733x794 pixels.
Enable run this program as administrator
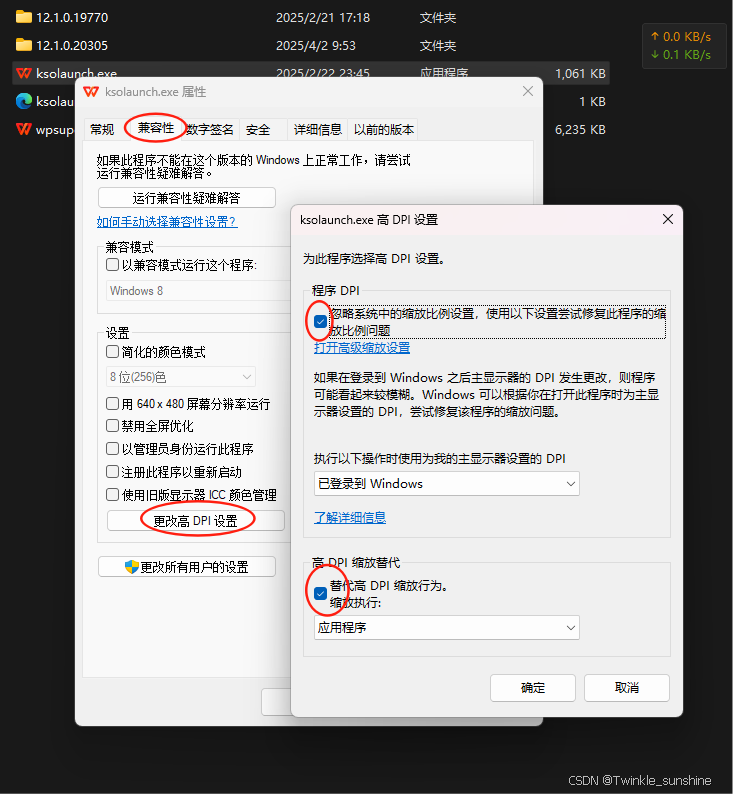click(112, 449)
